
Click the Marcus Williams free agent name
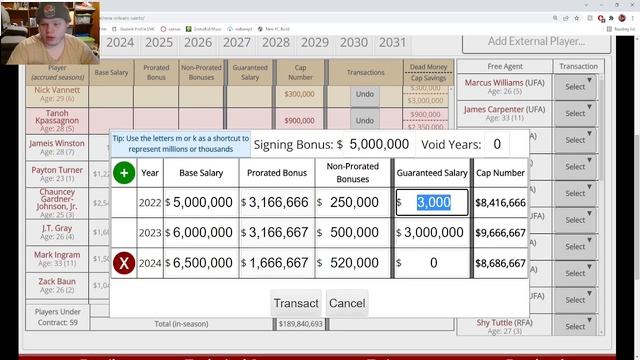[494, 83]
